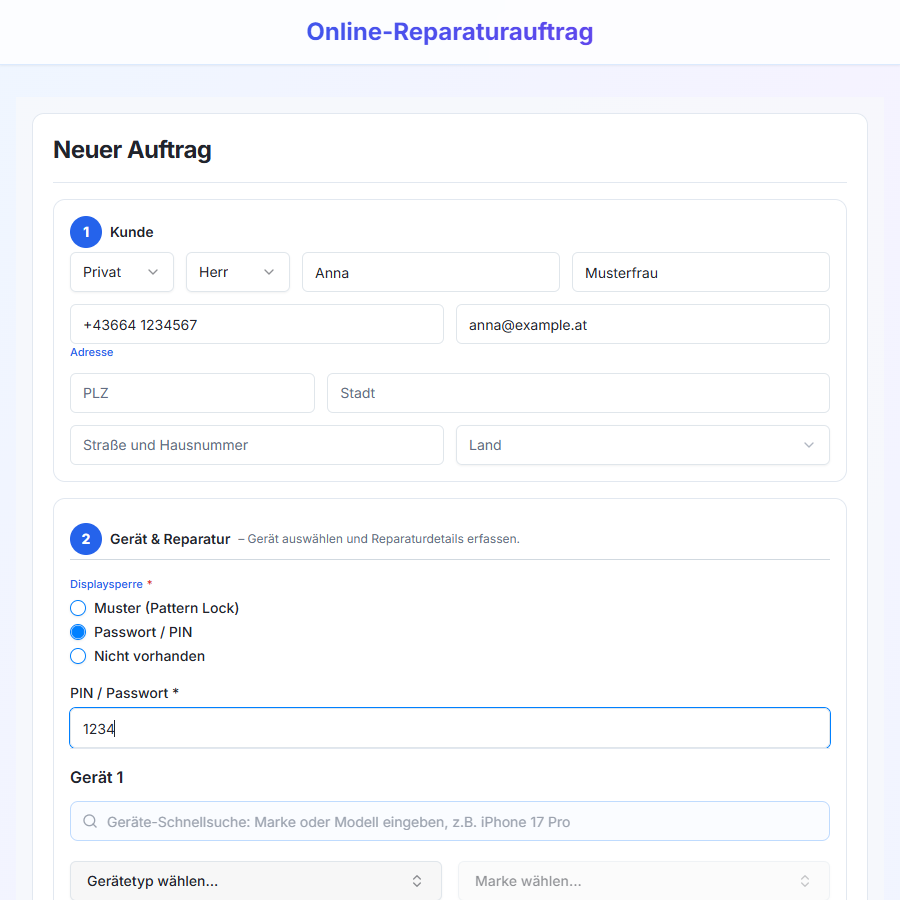Click the Stadt city field

pyautogui.click(x=578, y=393)
